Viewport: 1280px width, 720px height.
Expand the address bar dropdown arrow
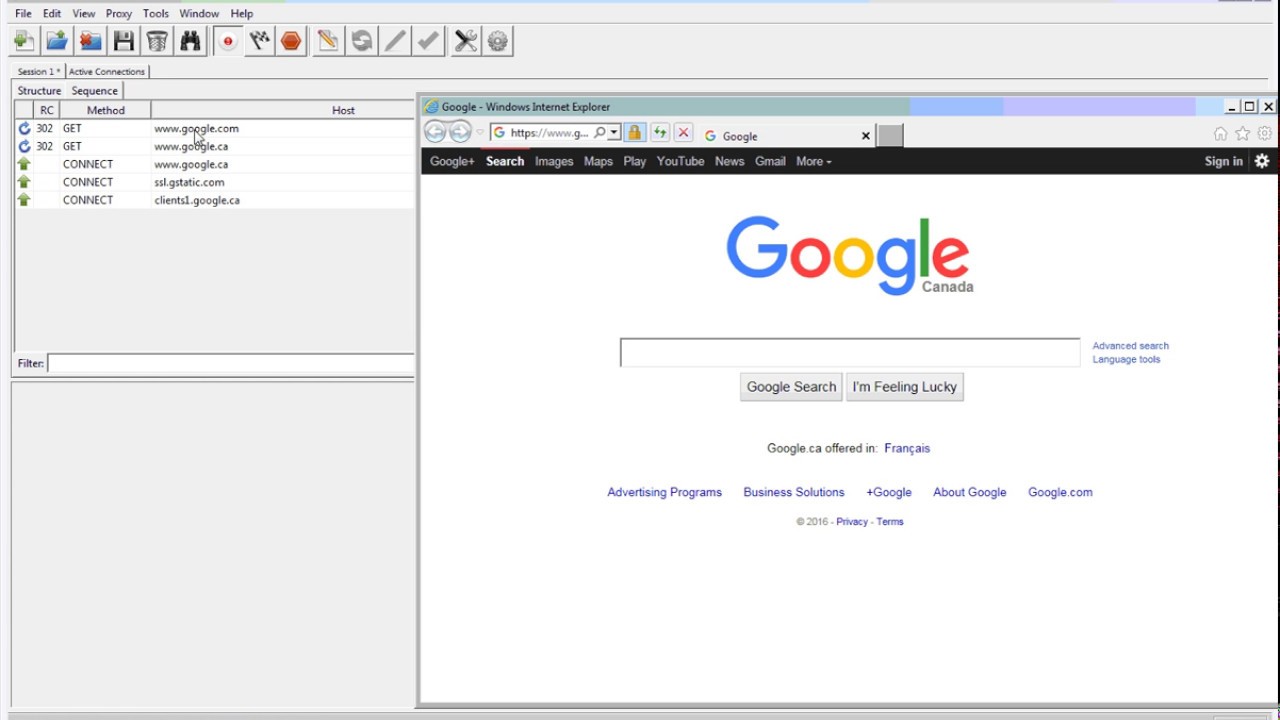pos(613,132)
